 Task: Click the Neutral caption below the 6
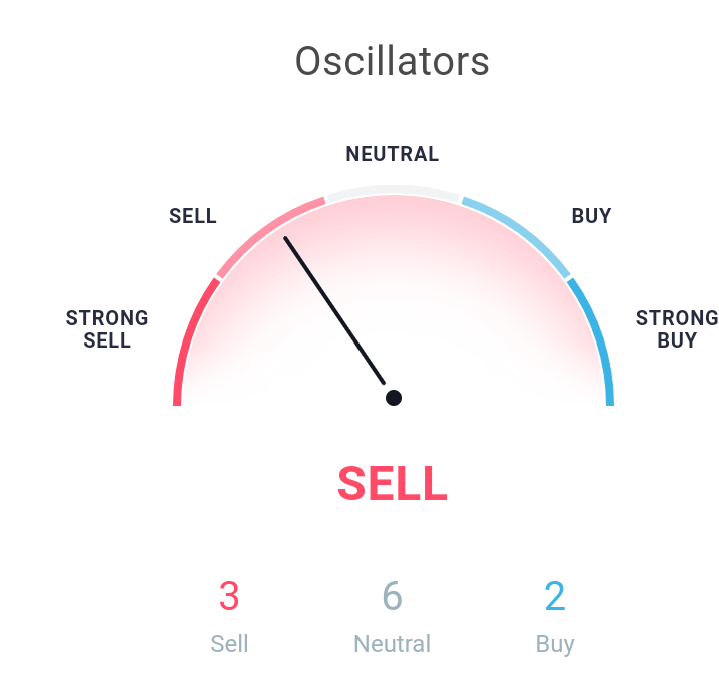[x=392, y=644]
